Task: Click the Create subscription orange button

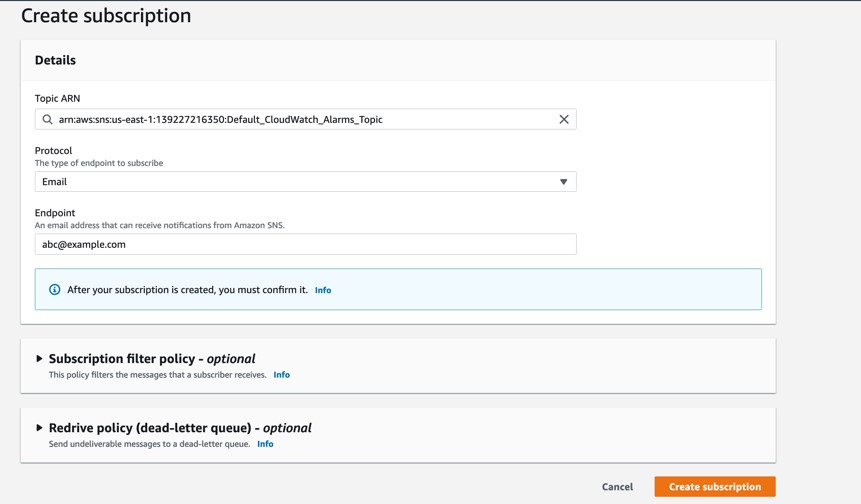Action: [x=715, y=486]
